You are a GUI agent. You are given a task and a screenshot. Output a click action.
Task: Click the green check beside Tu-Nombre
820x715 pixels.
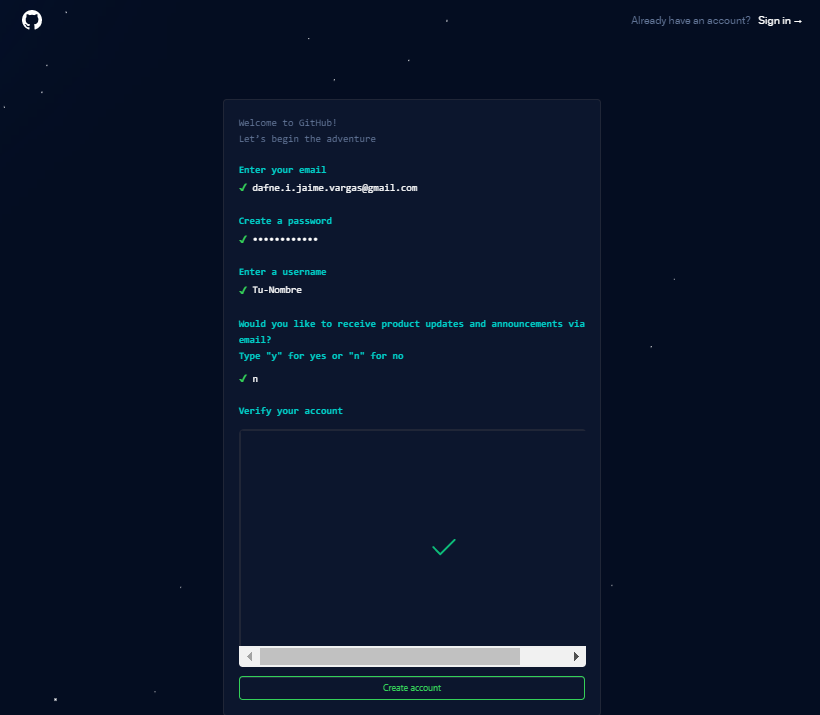click(243, 290)
